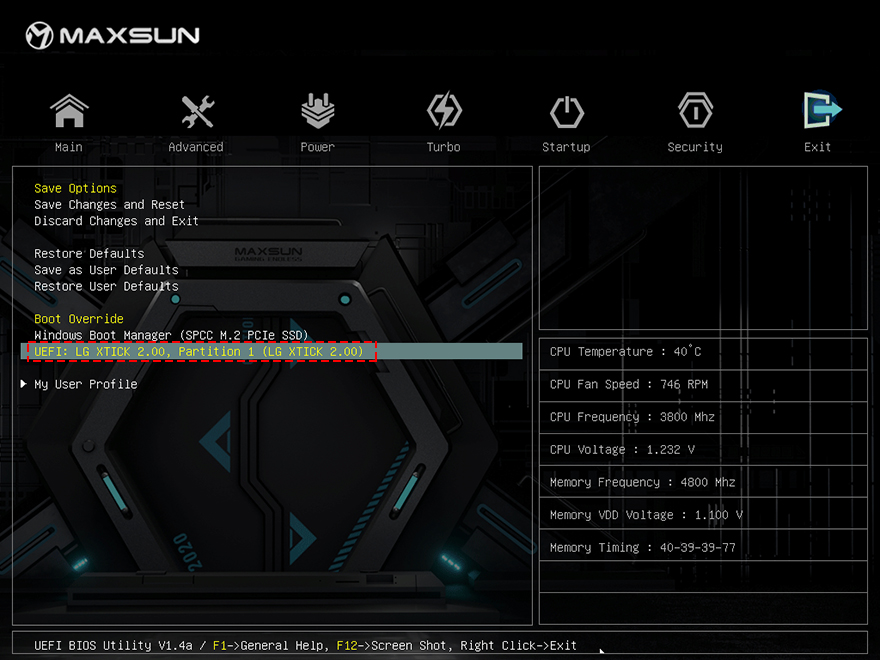Choose Save as User Defaults
This screenshot has height=660, width=880.
(106, 270)
